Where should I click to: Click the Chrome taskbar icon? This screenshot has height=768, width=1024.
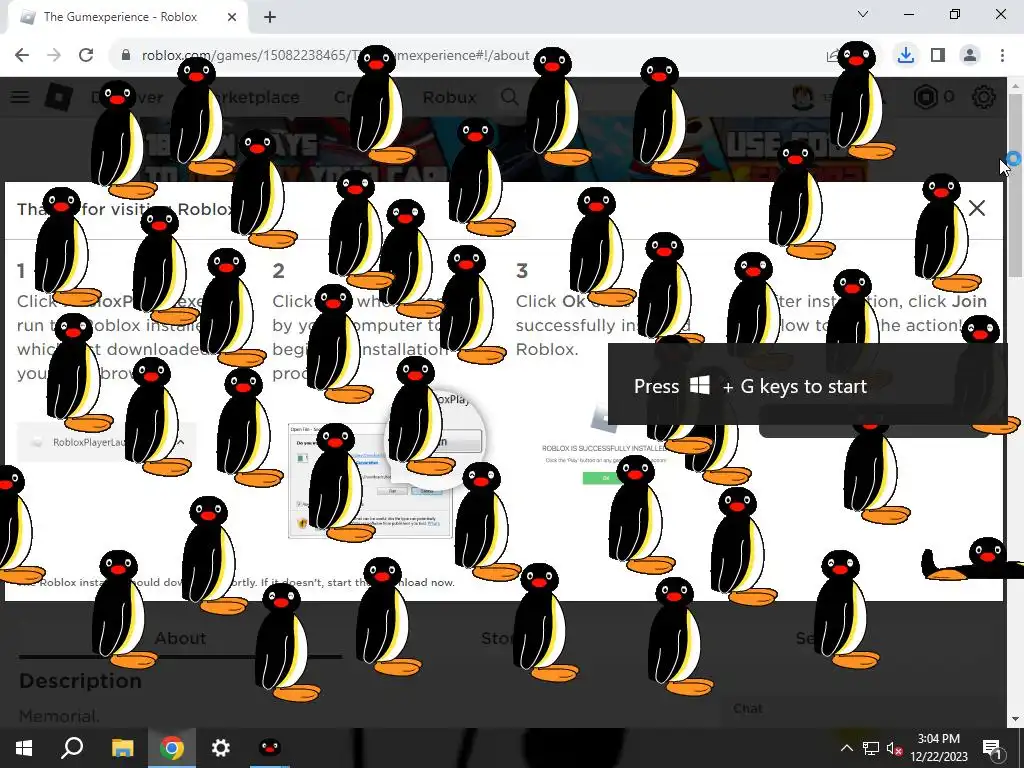click(x=172, y=748)
